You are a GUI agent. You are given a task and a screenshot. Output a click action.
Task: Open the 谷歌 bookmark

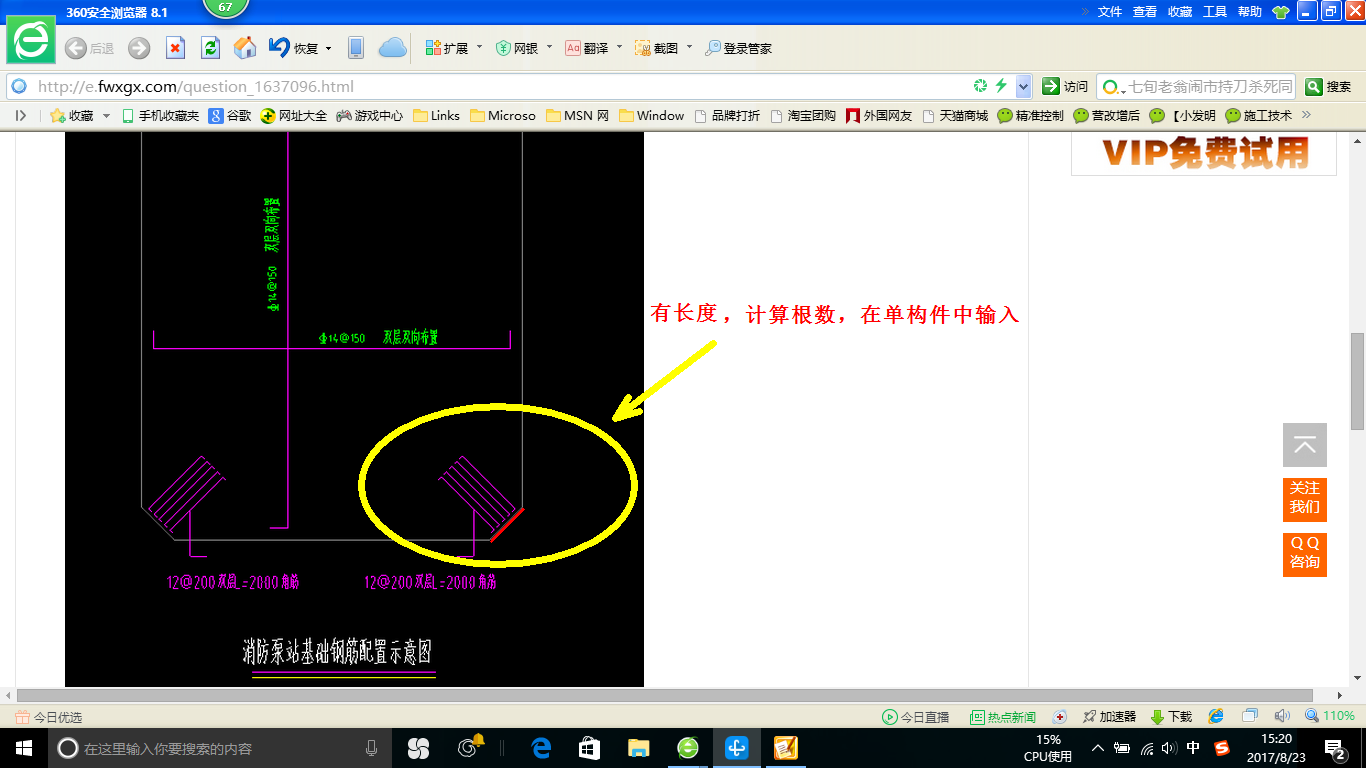(x=230, y=116)
